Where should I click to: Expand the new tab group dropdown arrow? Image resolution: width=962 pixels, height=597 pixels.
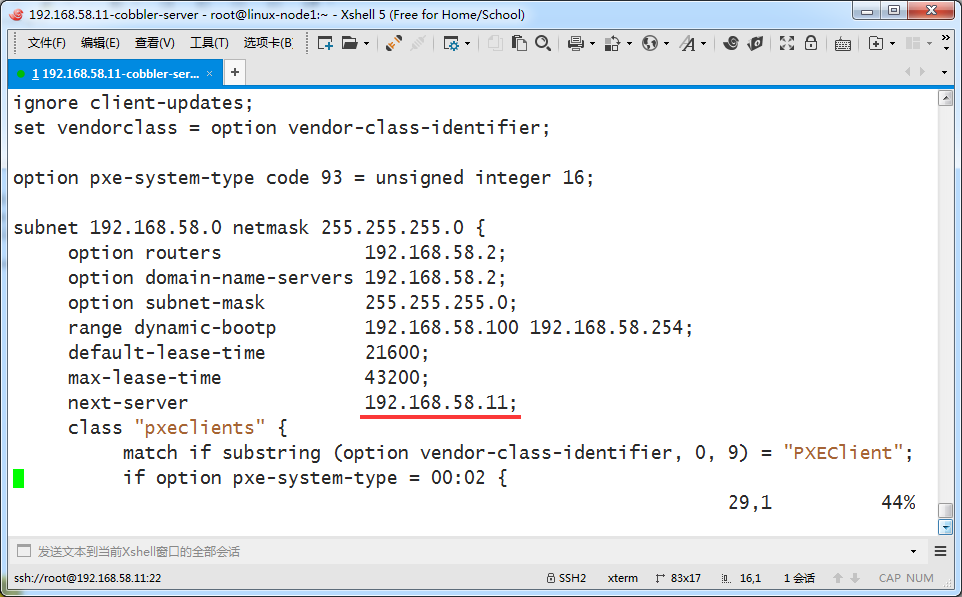(893, 44)
